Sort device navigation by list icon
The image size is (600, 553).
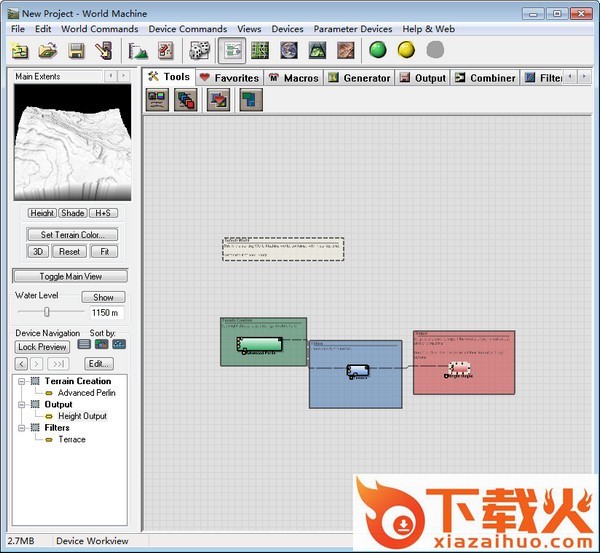[84, 344]
